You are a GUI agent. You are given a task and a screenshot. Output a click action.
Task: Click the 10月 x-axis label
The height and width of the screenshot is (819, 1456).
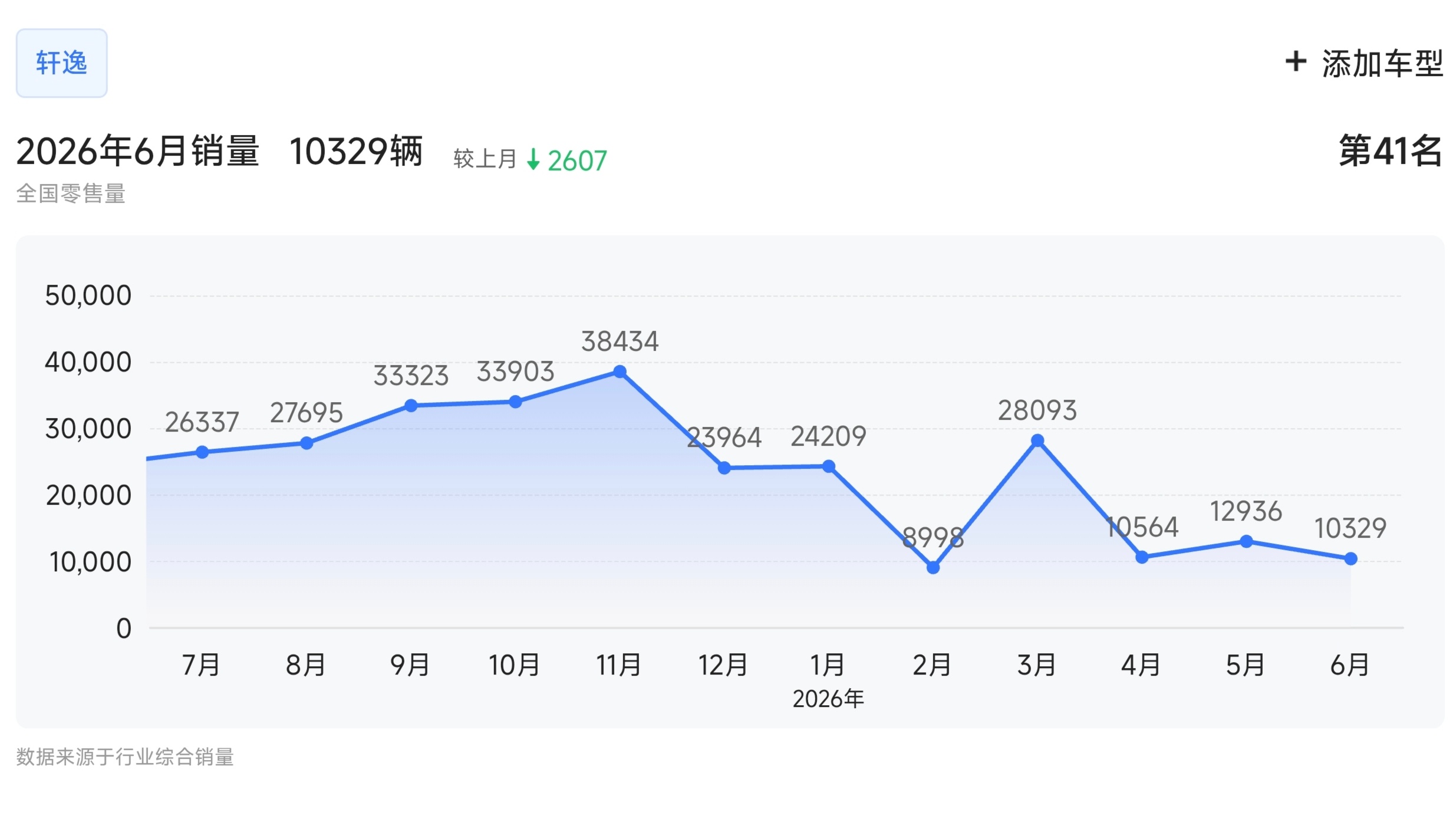[514, 665]
